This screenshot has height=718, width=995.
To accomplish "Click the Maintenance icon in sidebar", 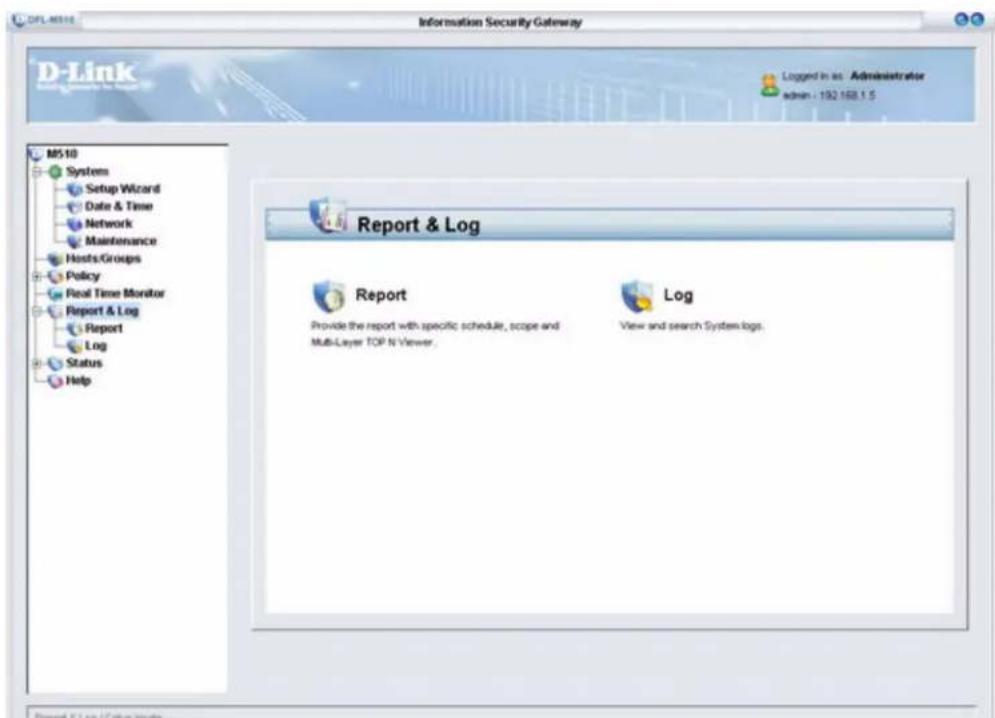I will pos(75,241).
